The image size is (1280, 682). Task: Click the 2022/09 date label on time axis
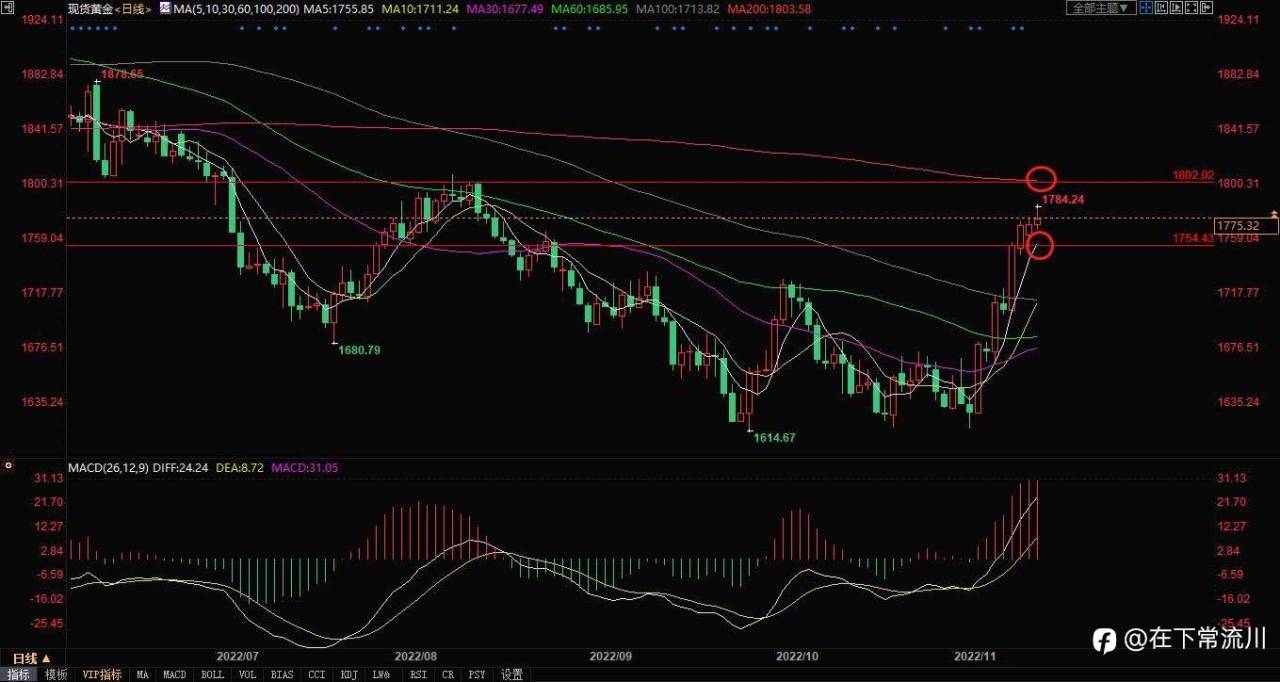[610, 657]
